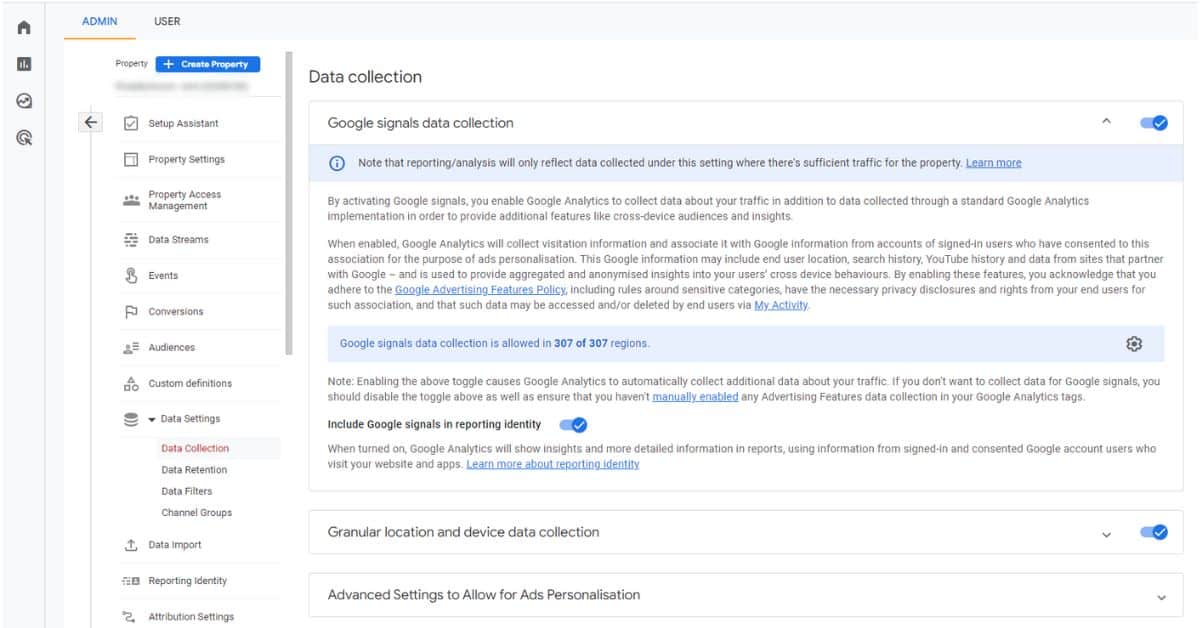Image resolution: width=1200 pixels, height=628 pixels.
Task: Collapse the Data Settings menu group
Action: tap(152, 419)
